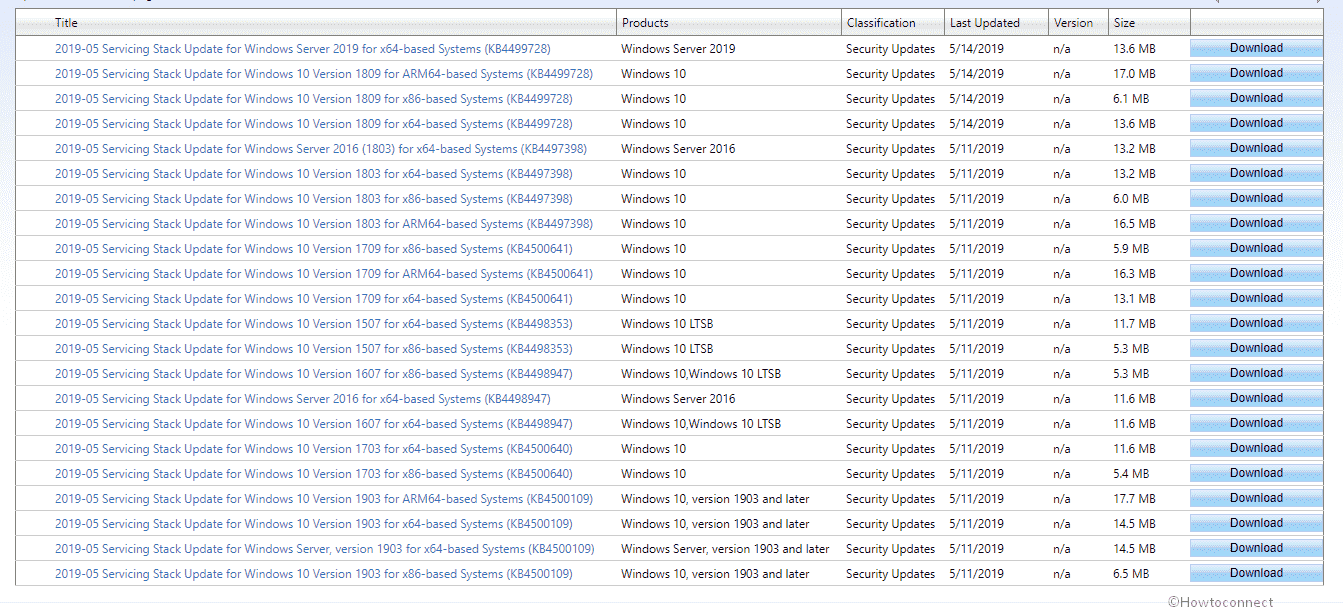1343x611 pixels.
Task: Open Windows 10 Version 1709 x64 KB4500641 link
Action: (x=314, y=299)
